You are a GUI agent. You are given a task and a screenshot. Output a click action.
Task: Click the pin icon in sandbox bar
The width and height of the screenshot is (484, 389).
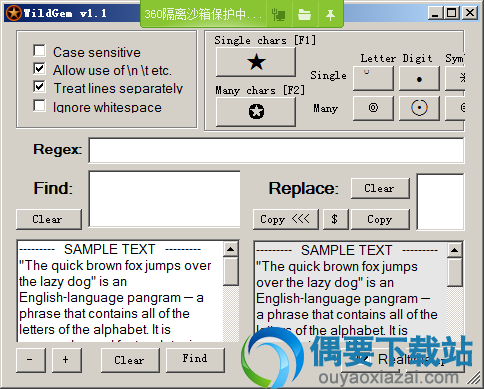pyautogui.click(x=330, y=14)
